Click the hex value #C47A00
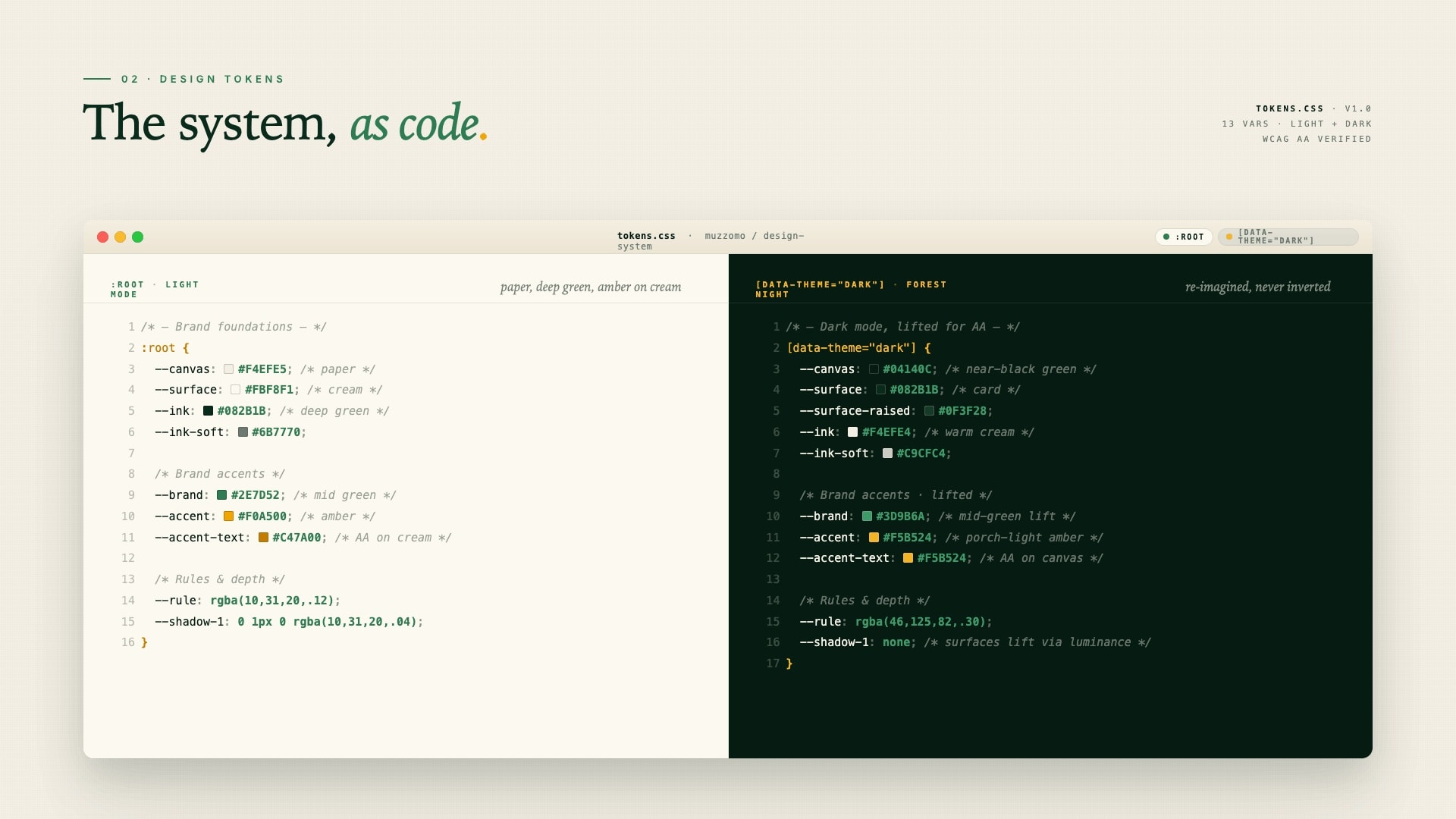The width and height of the screenshot is (1456, 819). tap(297, 538)
